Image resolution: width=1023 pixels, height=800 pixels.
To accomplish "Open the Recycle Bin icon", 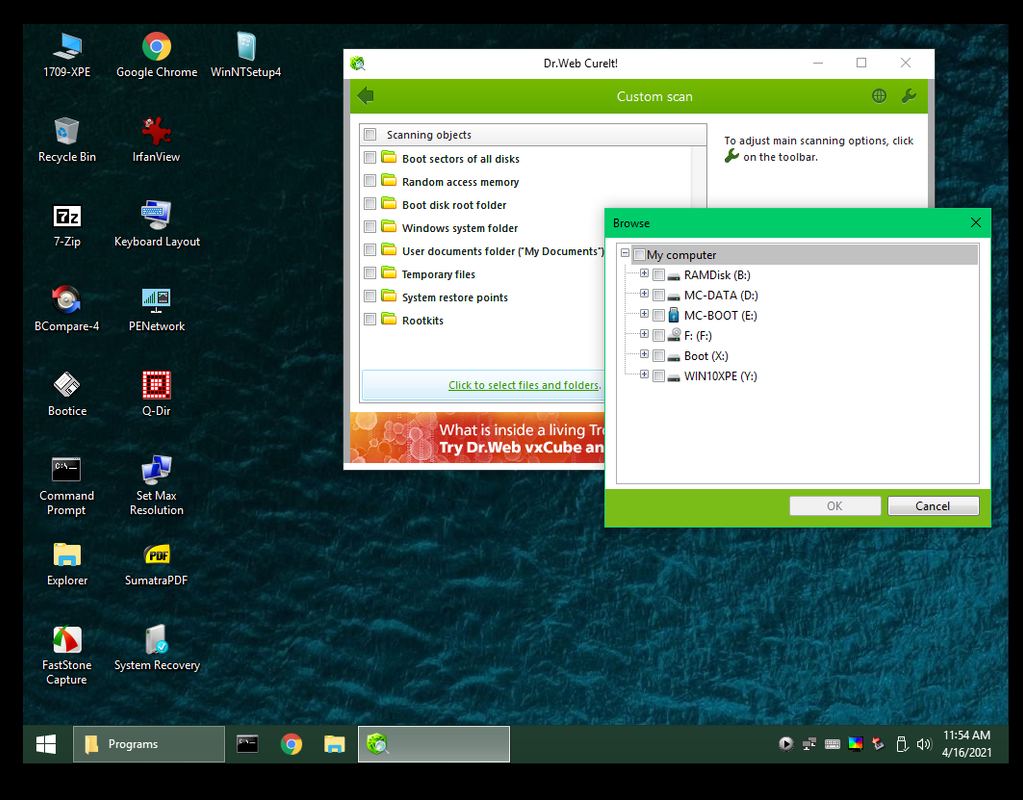I will [x=67, y=140].
